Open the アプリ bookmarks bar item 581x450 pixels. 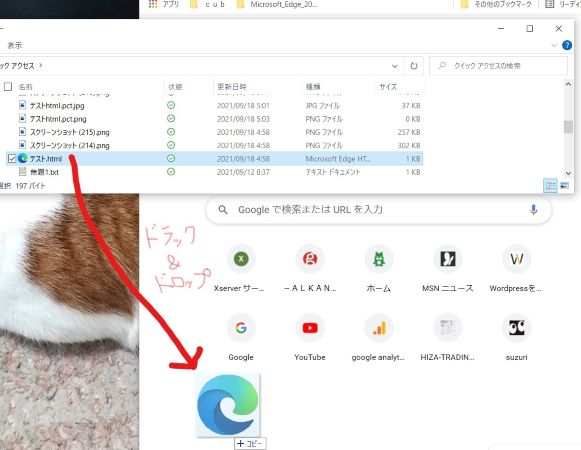[164, 4]
